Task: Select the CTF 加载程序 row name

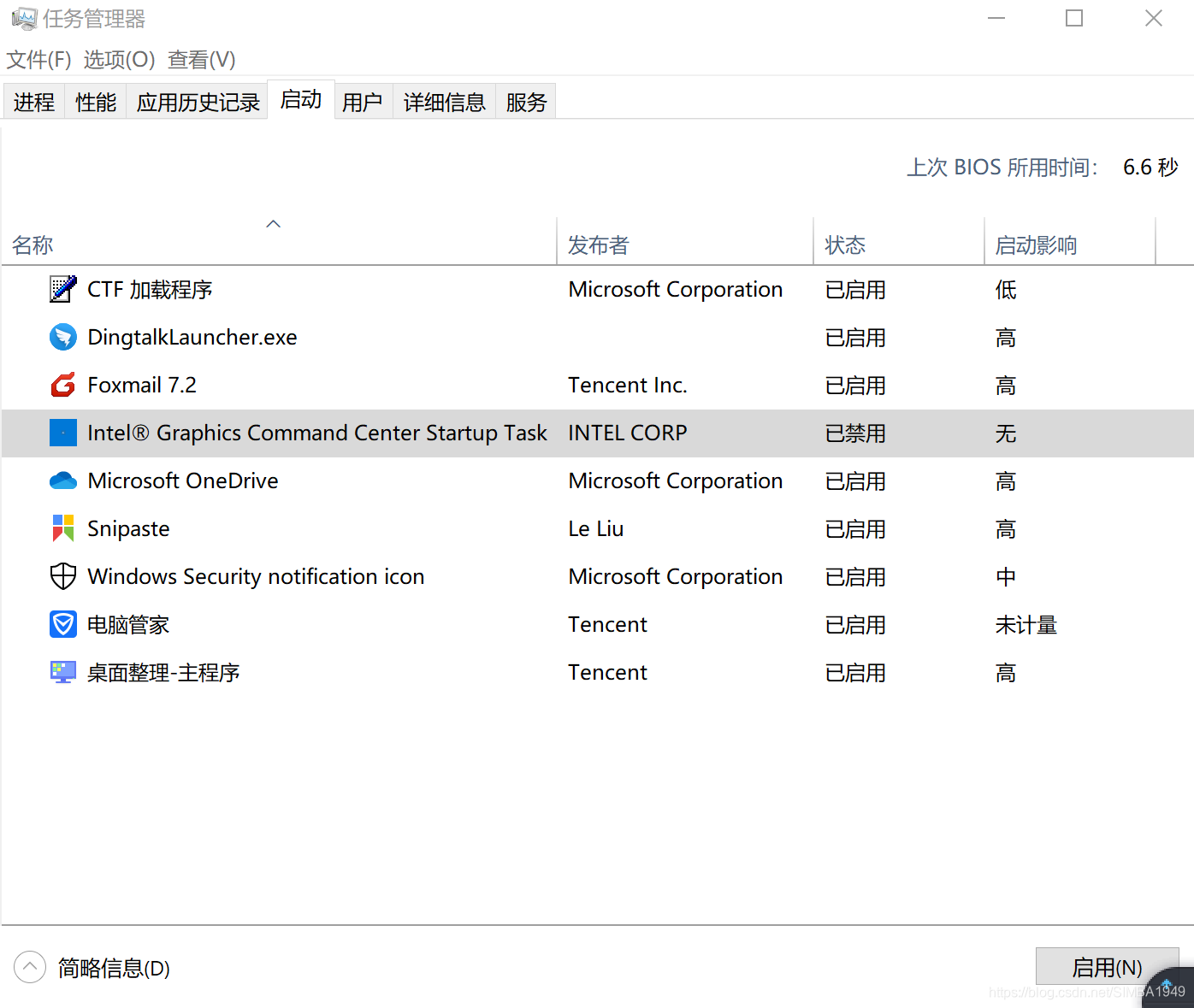Action: pos(150,290)
